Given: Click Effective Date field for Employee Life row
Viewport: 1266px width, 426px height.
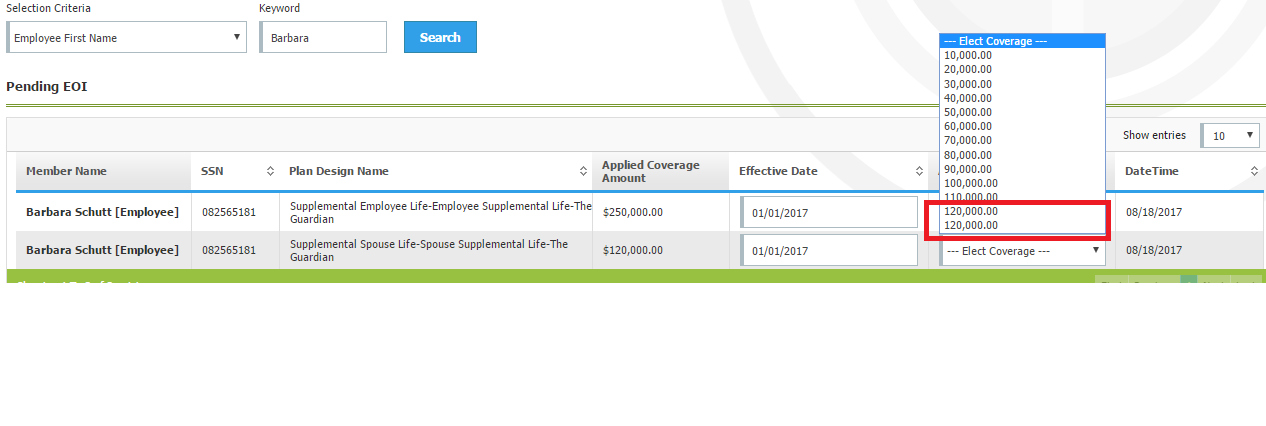Looking at the screenshot, I should (829, 212).
